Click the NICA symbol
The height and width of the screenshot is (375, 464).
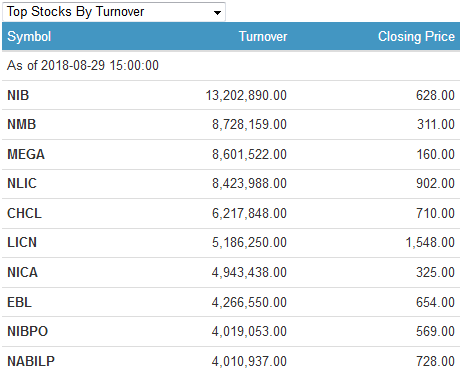coord(23,272)
